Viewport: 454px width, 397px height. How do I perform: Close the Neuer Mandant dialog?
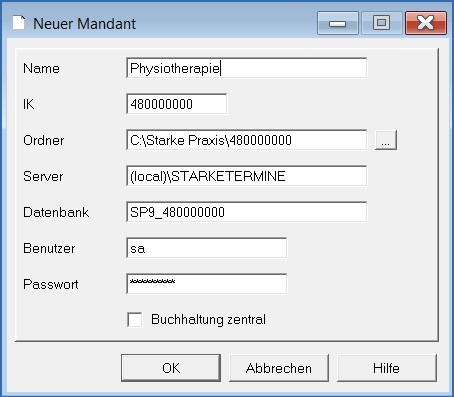[x=426, y=23]
